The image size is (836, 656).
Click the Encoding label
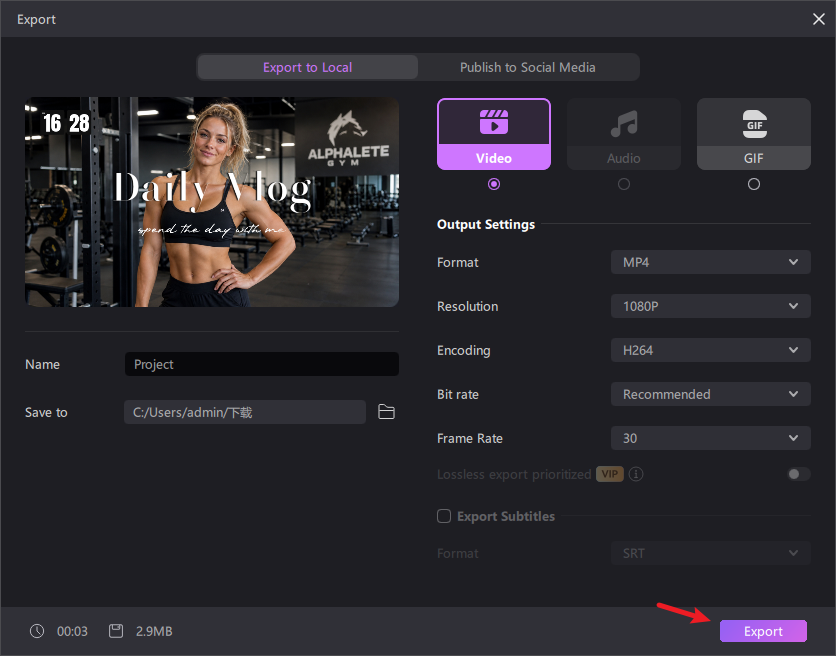463,350
